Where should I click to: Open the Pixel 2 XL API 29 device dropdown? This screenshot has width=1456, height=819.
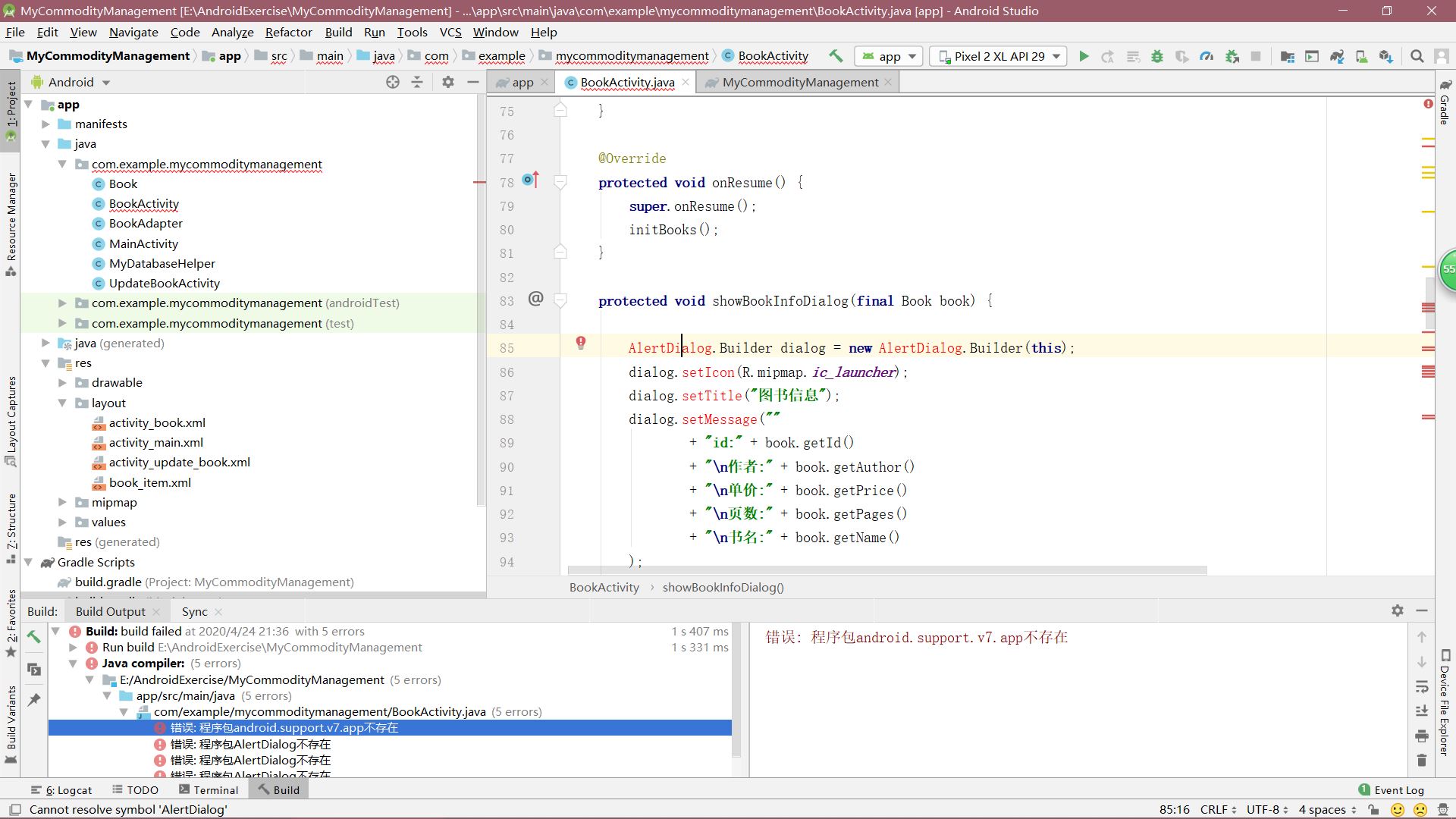click(x=998, y=56)
